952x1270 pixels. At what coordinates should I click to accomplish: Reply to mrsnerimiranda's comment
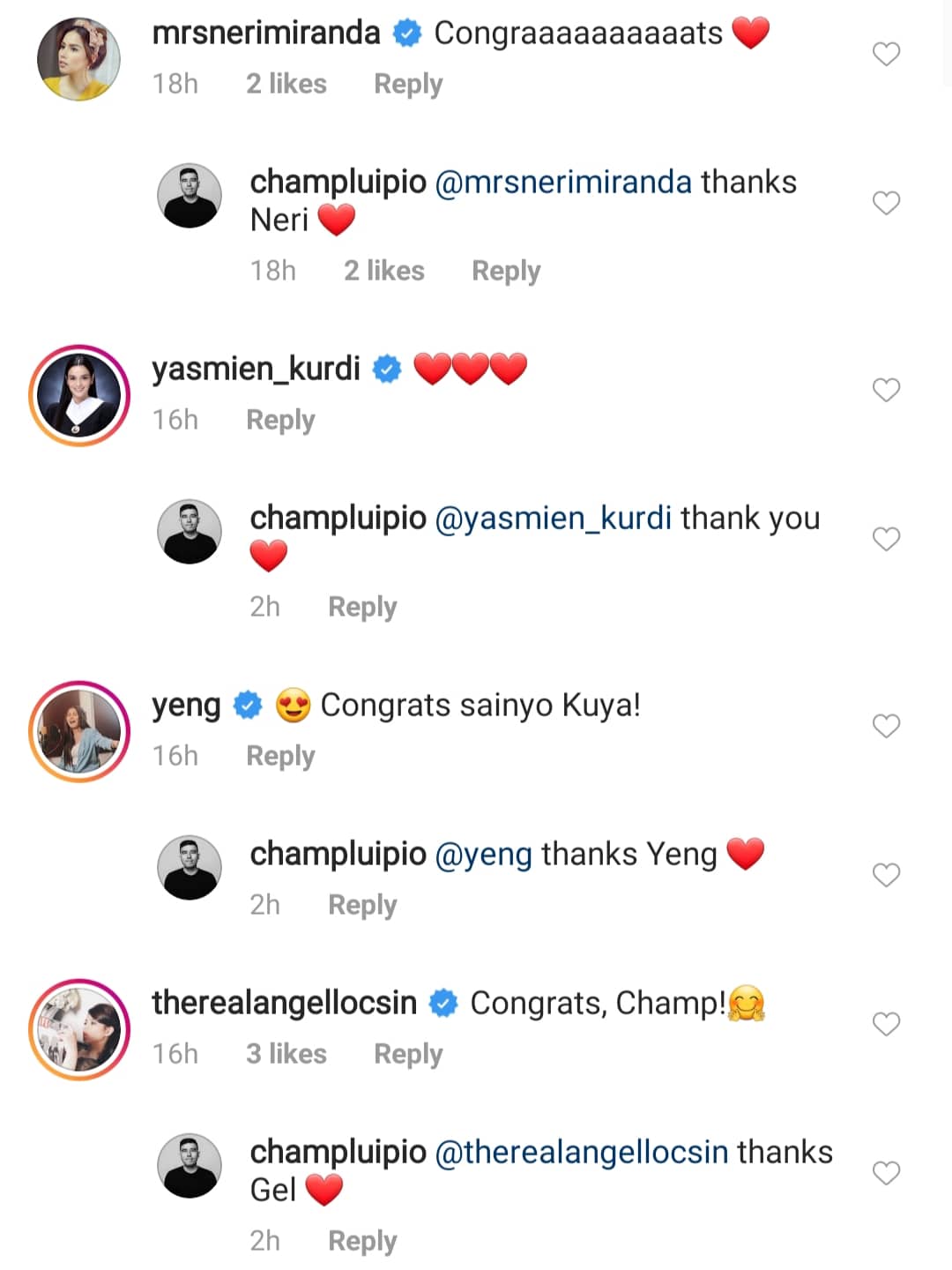coord(408,85)
